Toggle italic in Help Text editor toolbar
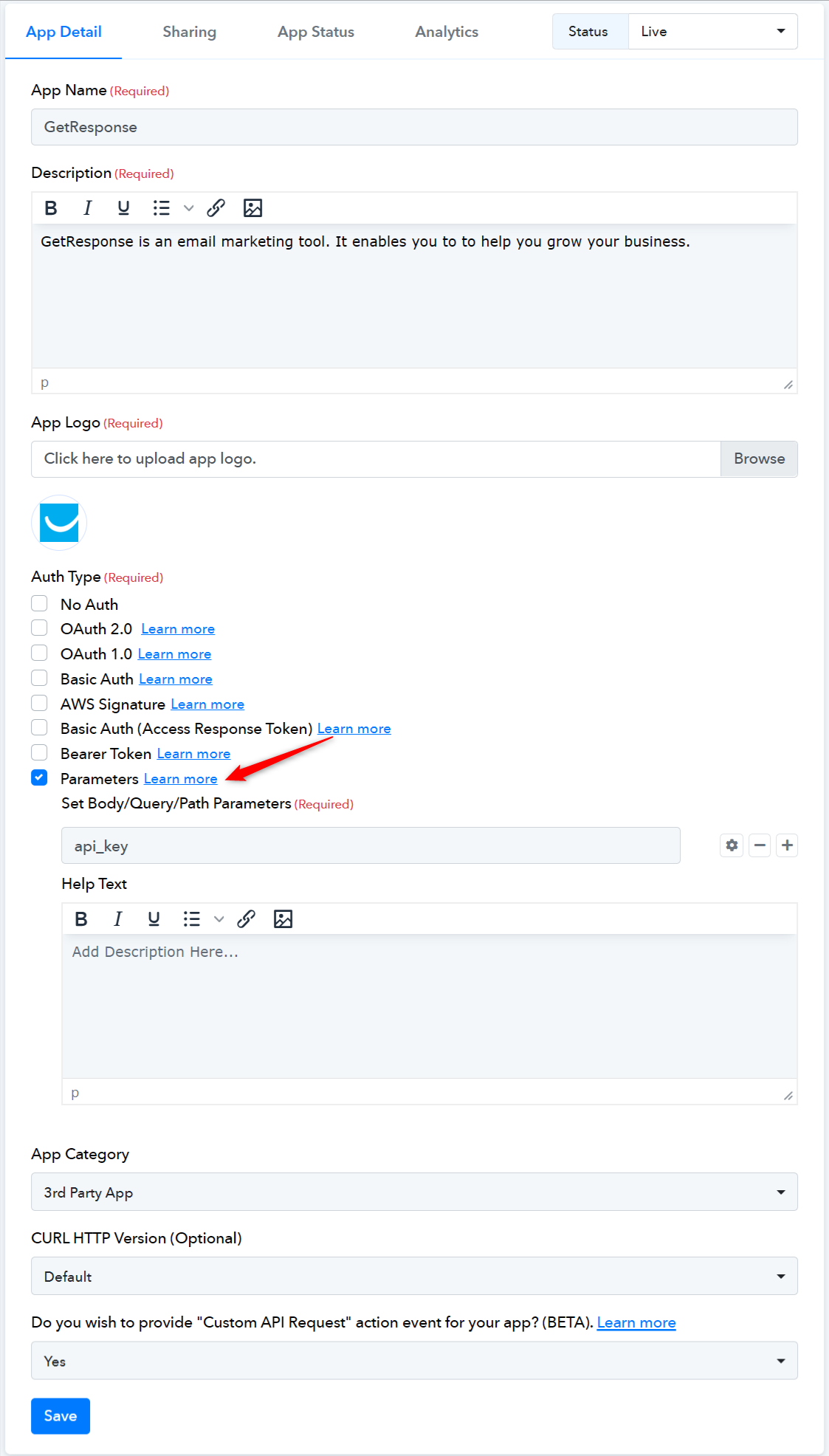The height and width of the screenshot is (1456, 829). point(117,919)
